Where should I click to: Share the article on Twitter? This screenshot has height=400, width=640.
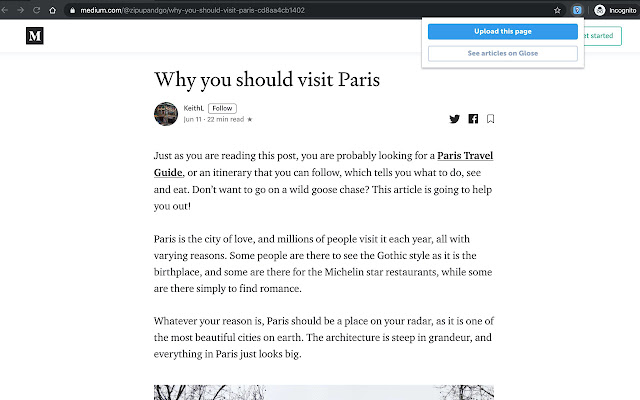pyautogui.click(x=454, y=119)
